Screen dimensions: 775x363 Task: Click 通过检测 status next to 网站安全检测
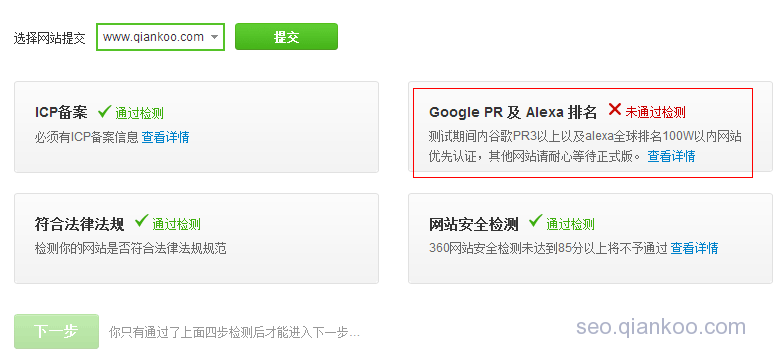570,225
